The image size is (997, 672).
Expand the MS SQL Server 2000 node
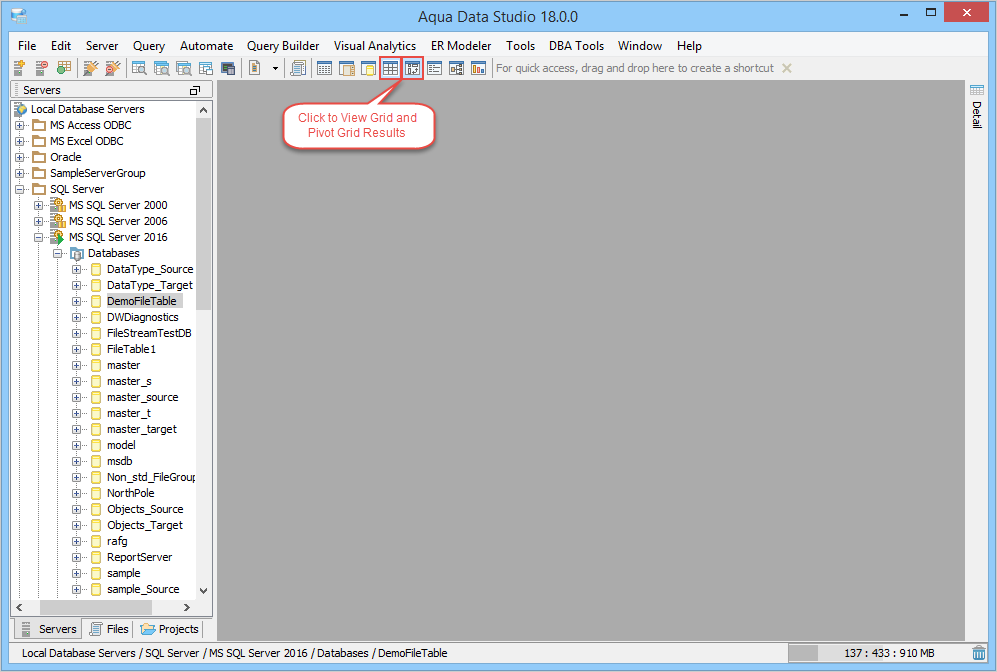(x=39, y=205)
